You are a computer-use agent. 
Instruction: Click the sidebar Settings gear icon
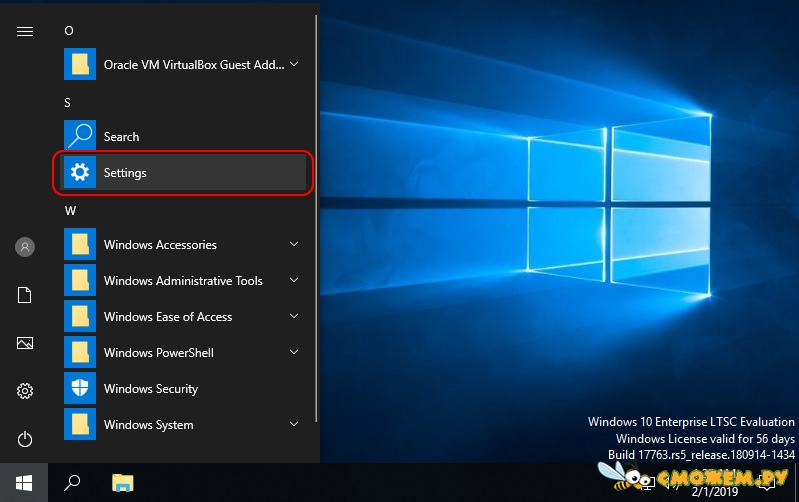(x=24, y=391)
